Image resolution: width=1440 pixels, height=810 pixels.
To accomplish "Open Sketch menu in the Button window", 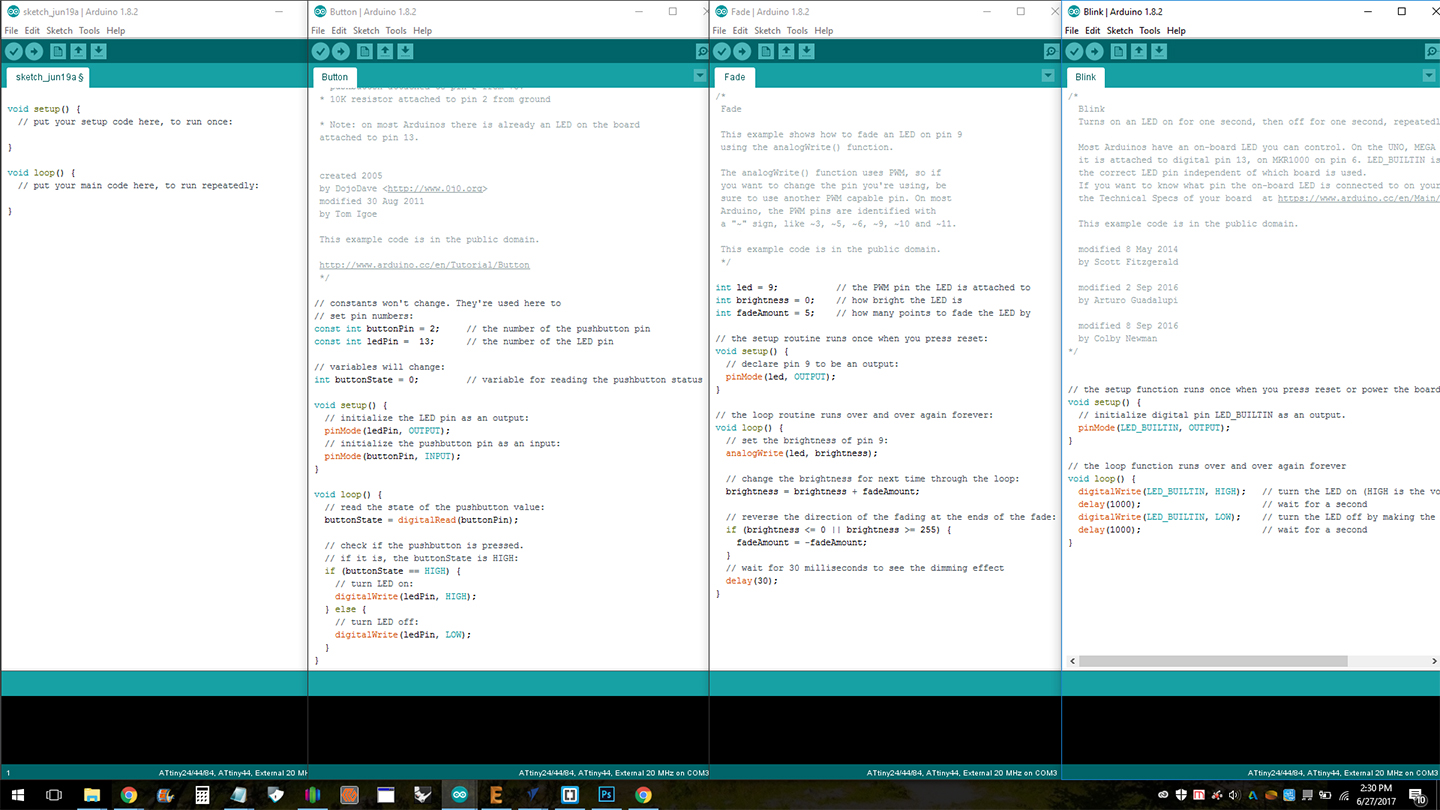I will tap(366, 31).
